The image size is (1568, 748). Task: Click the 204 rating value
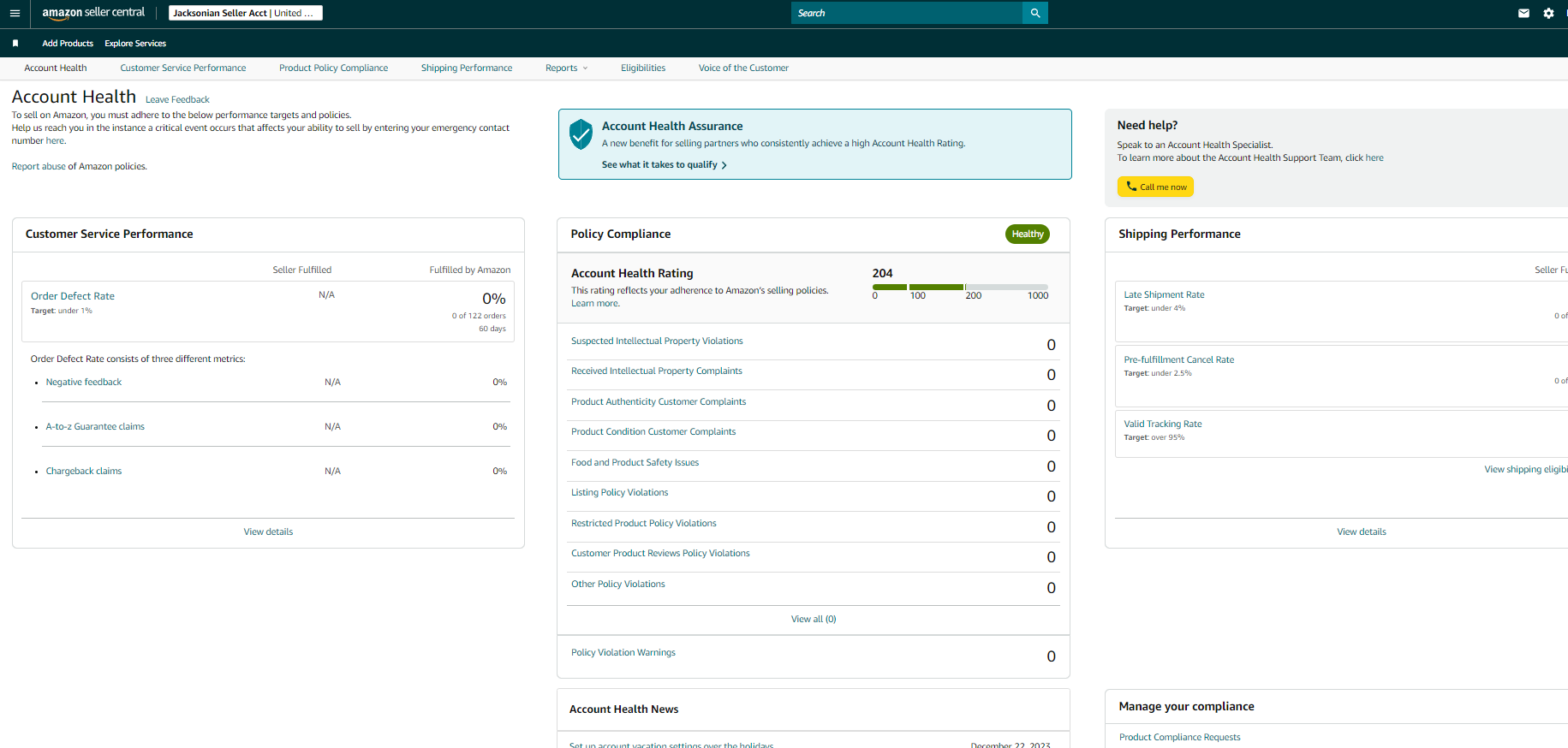coord(882,273)
